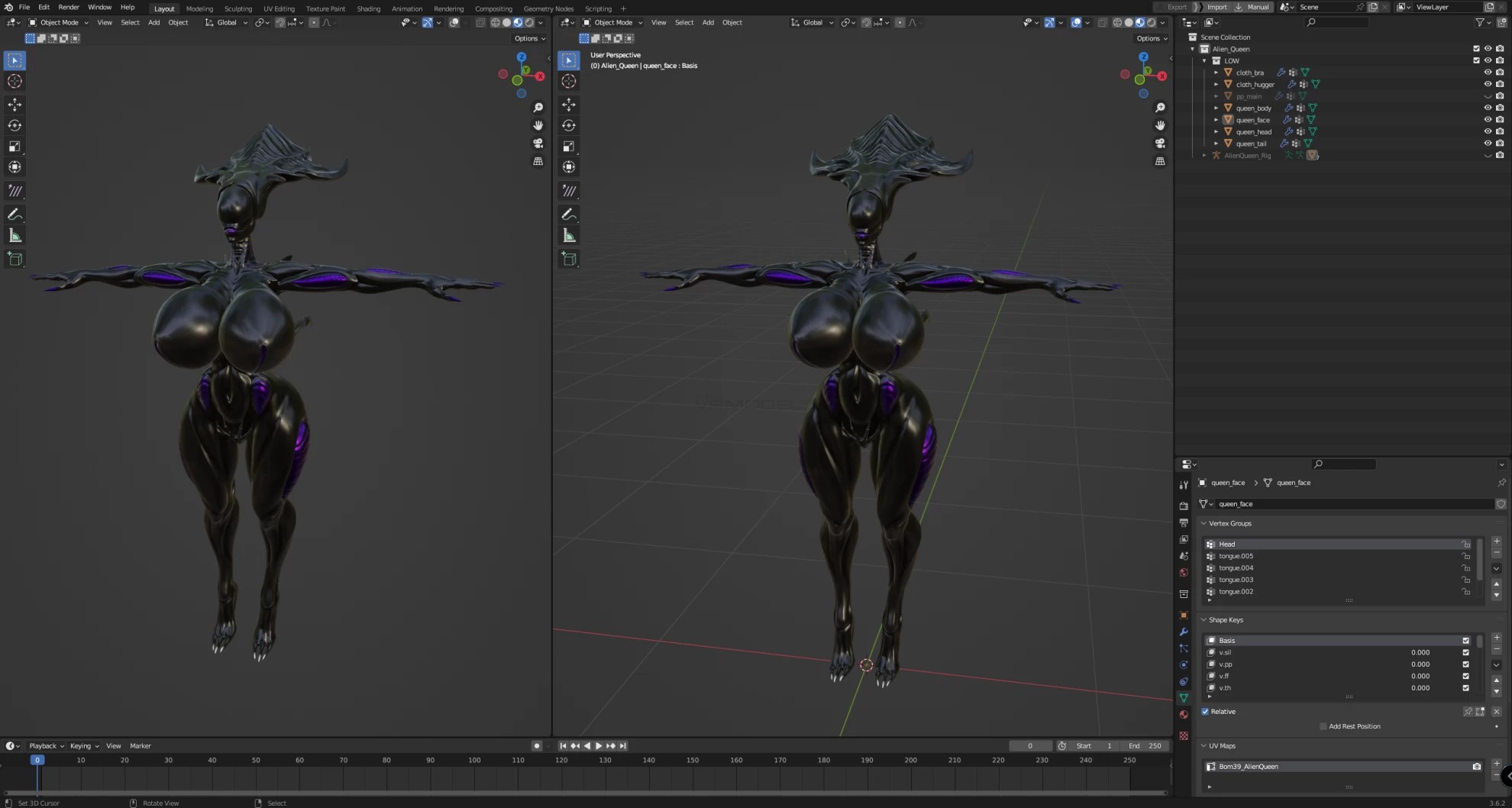The width and height of the screenshot is (1512, 808).
Task: Select the Rotate tool in left viewport
Action: tap(15, 125)
